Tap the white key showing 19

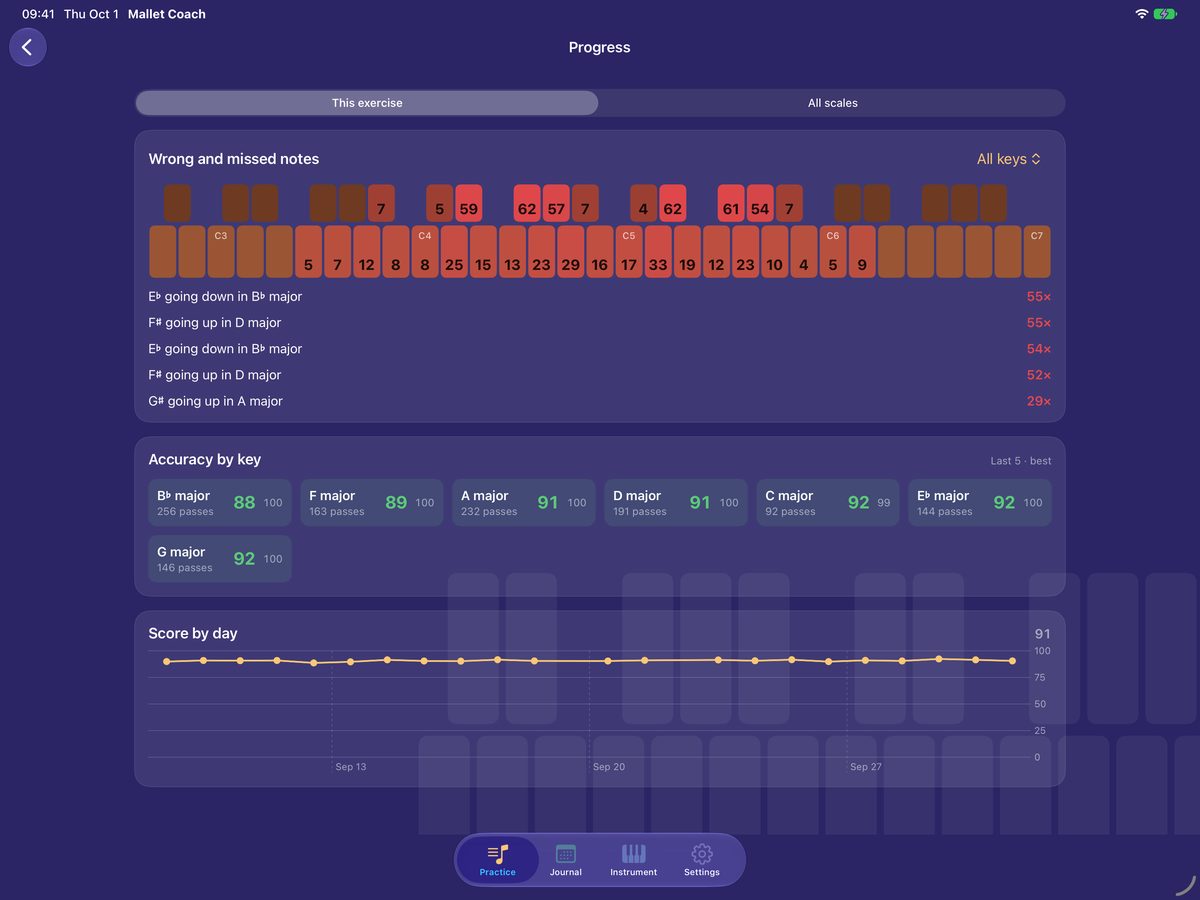pyautogui.click(x=687, y=251)
